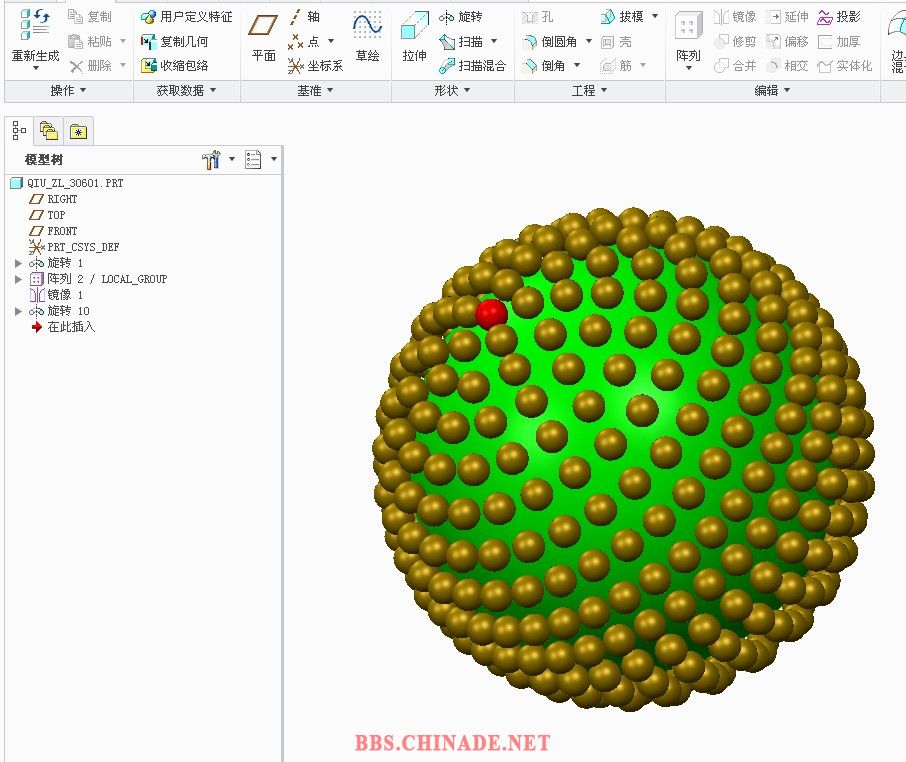This screenshot has width=906, height=762.
Task: Open the Chamfer (倒角) dropdown arrow
Action: click(x=577, y=65)
